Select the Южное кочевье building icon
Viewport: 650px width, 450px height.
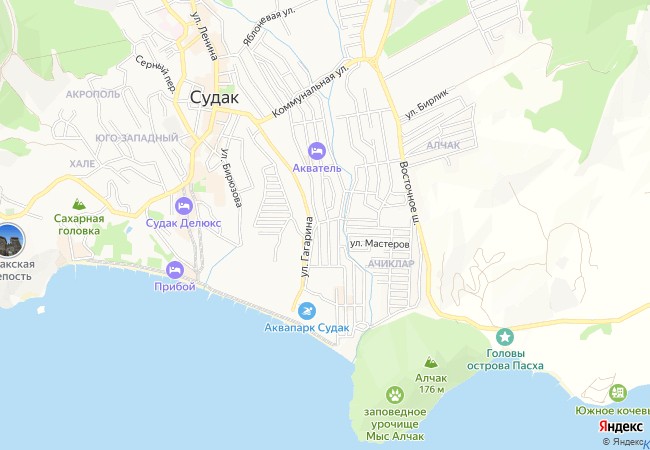618,393
